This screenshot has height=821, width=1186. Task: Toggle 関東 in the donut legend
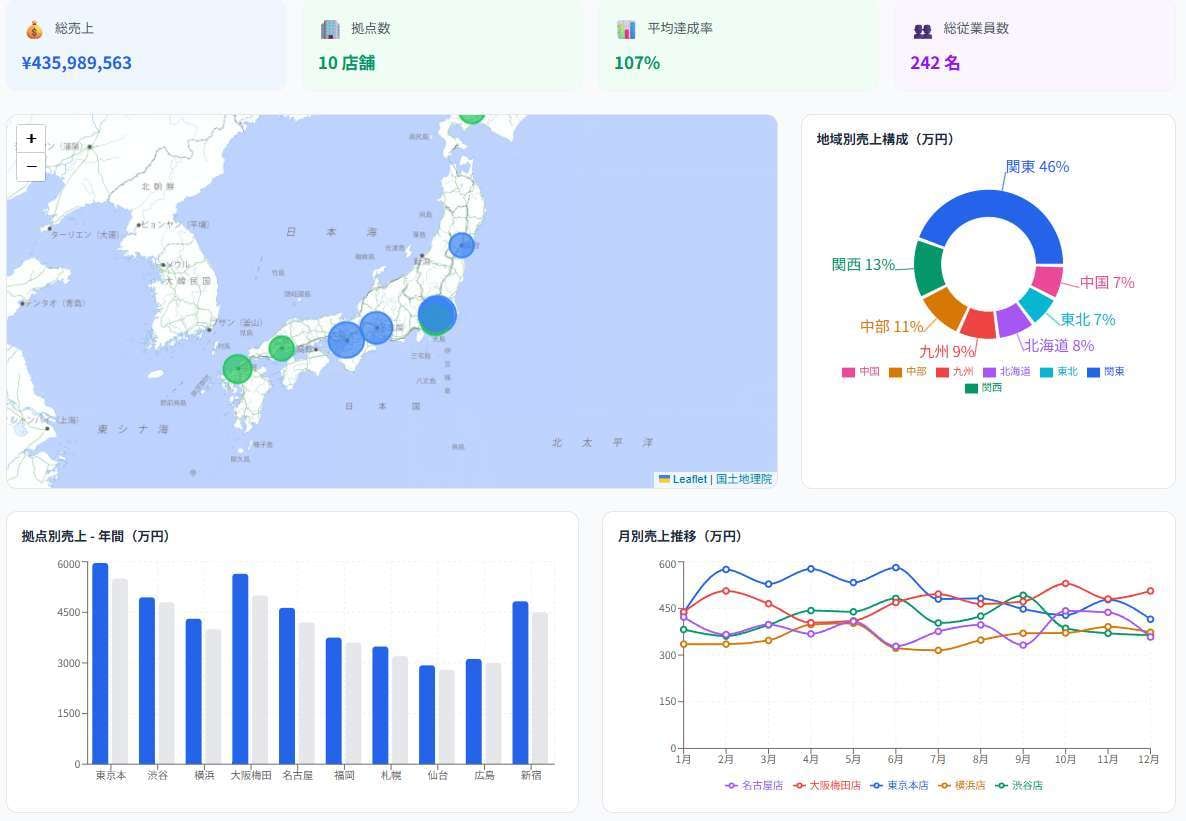(1106, 372)
